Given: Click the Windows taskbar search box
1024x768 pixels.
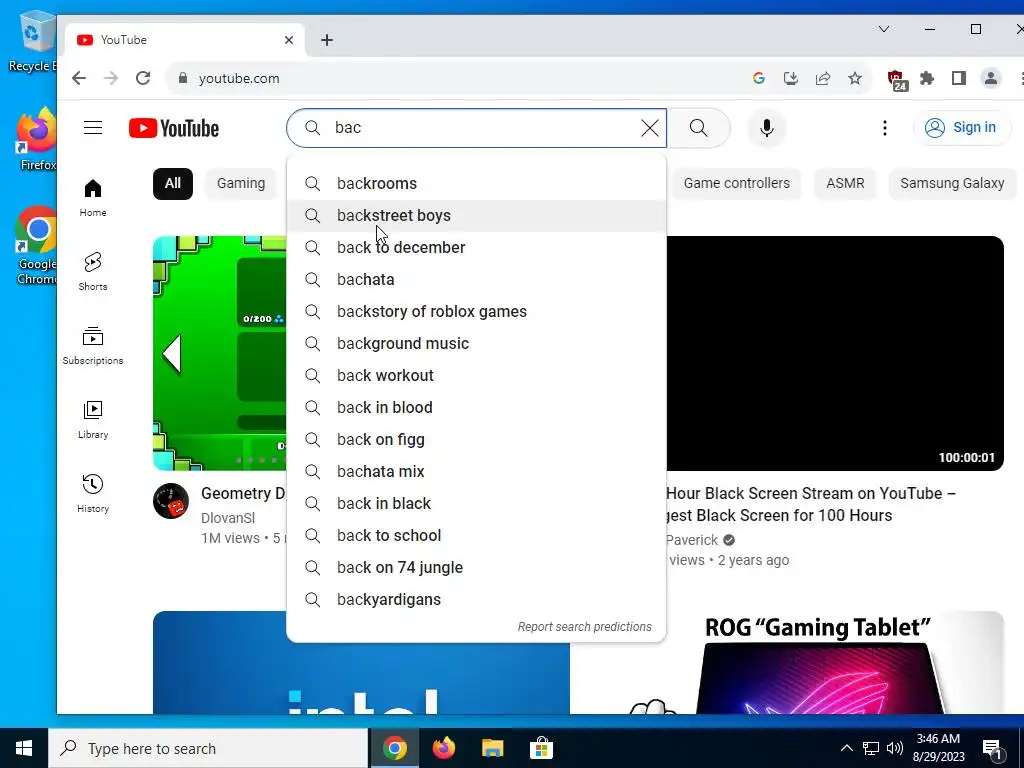Looking at the screenshot, I should click(x=208, y=748).
